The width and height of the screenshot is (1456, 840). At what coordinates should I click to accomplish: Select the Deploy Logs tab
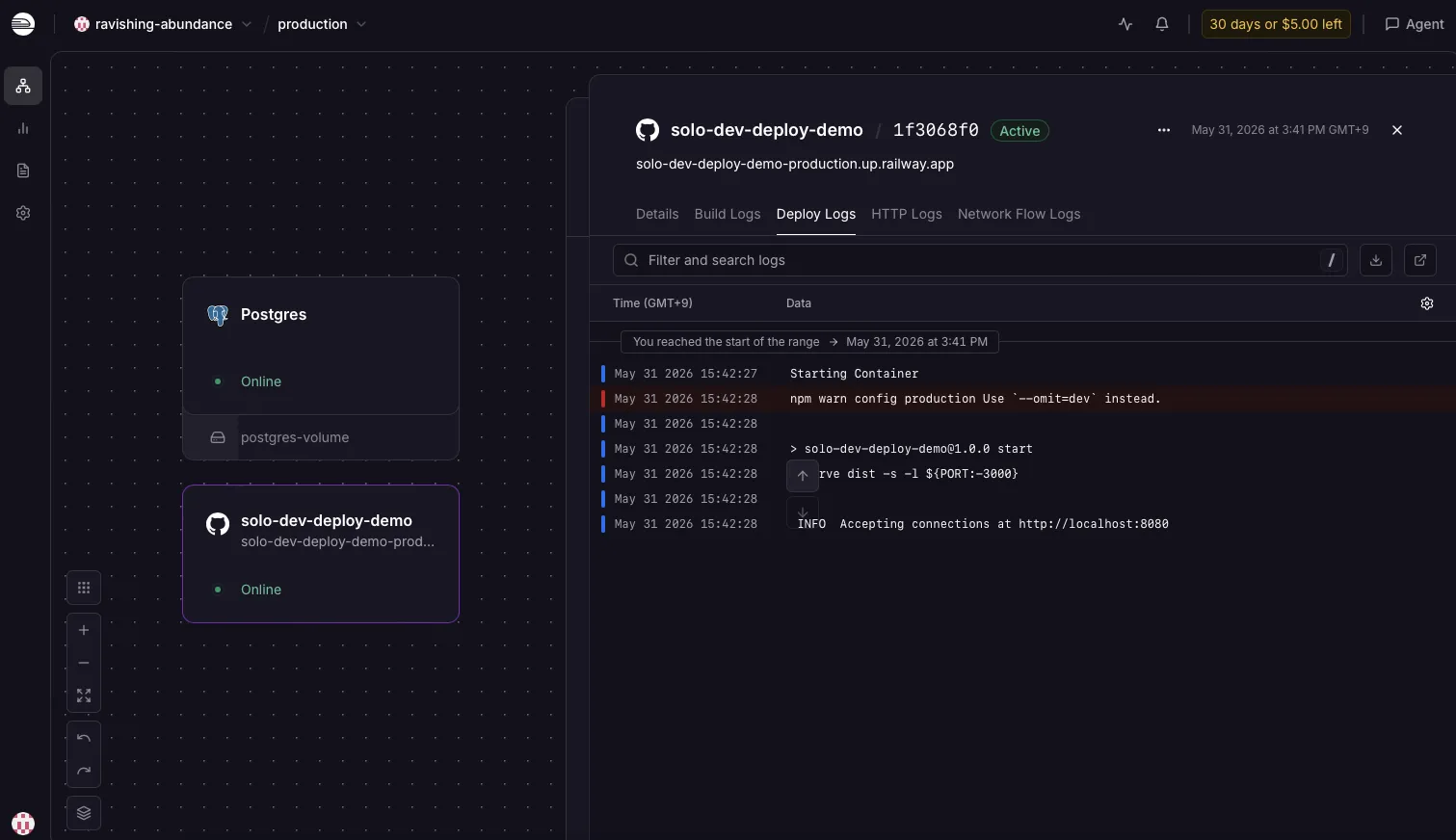coord(816,214)
